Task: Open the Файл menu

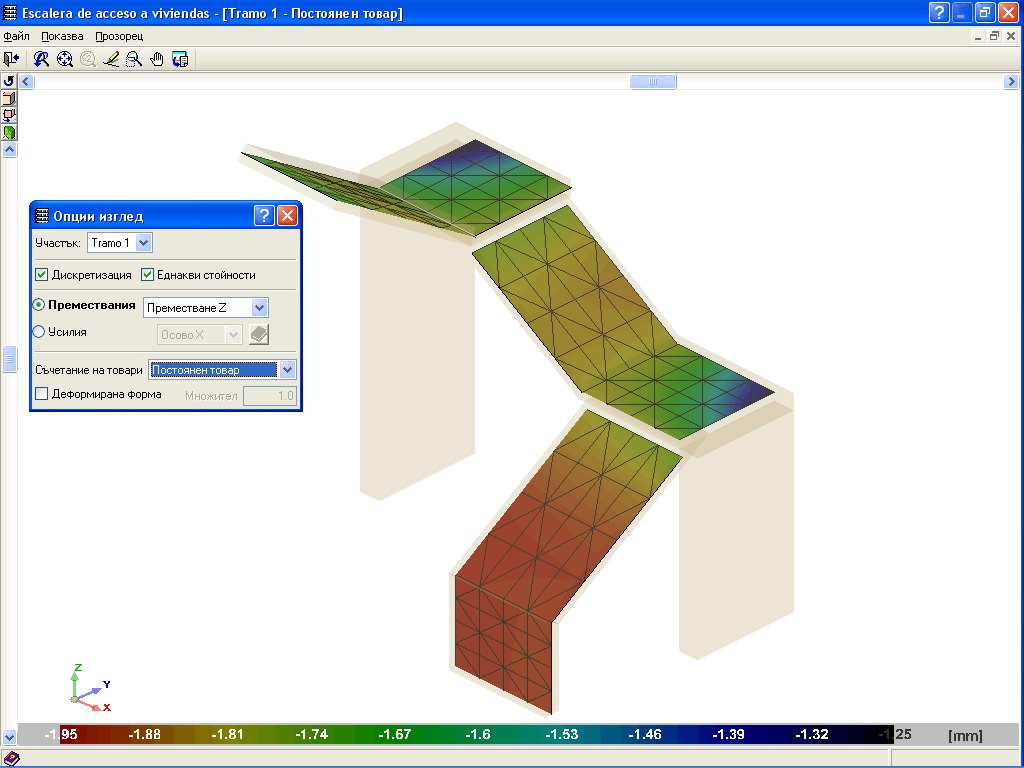Action: click(16, 36)
